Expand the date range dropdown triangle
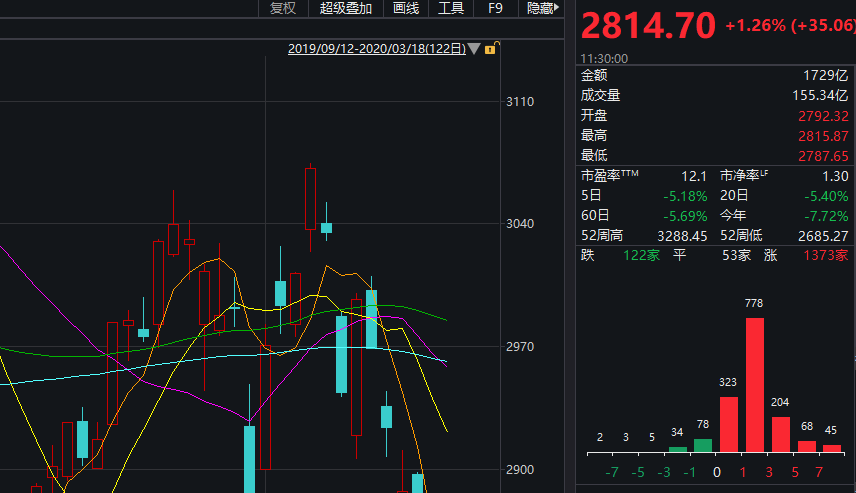The width and height of the screenshot is (856, 493). (x=474, y=49)
